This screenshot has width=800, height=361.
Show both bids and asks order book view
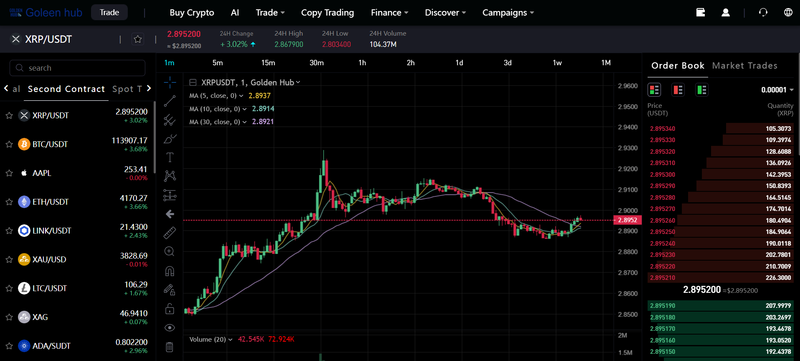[654, 90]
